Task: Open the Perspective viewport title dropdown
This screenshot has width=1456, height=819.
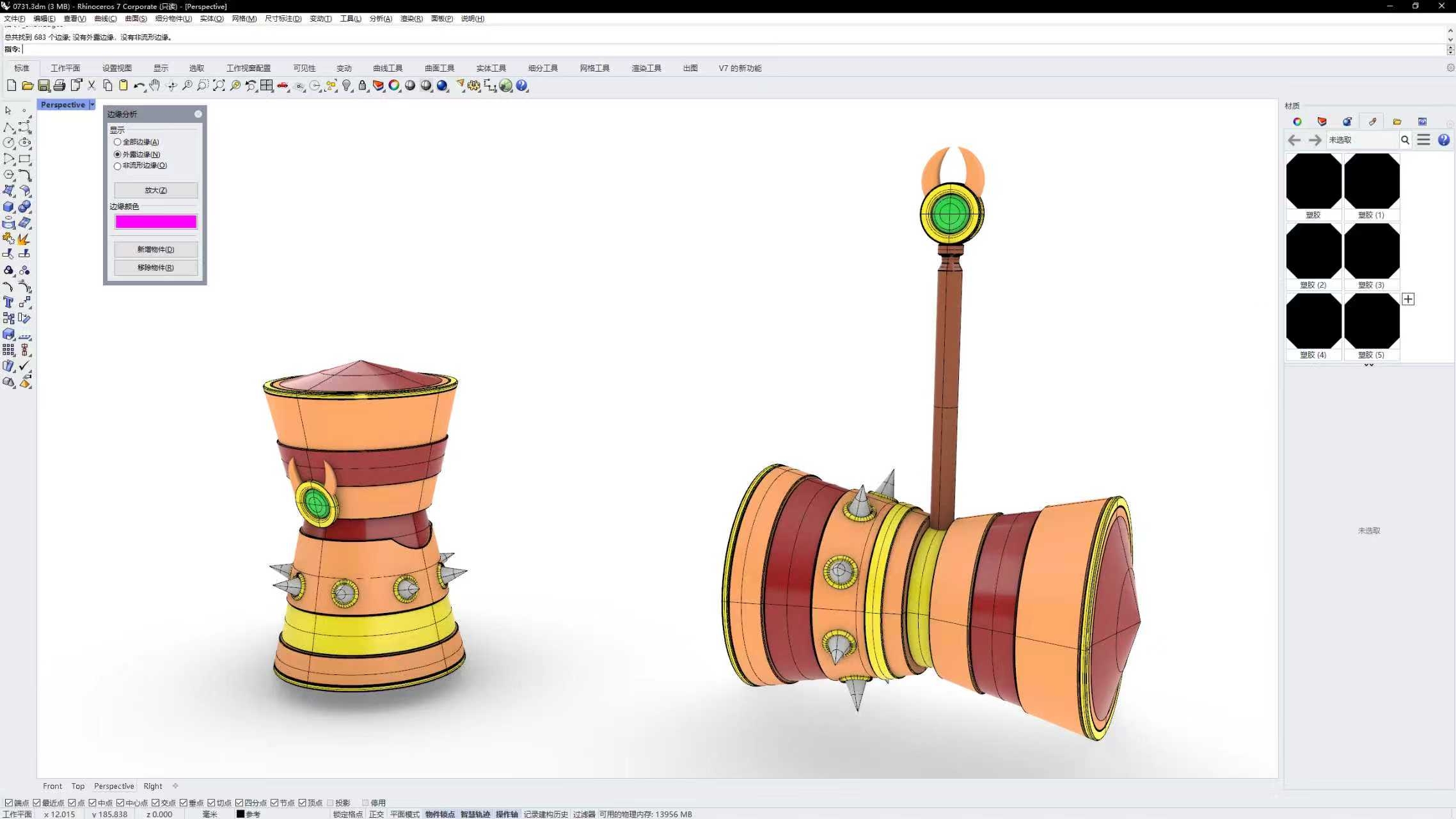Action: click(91, 104)
